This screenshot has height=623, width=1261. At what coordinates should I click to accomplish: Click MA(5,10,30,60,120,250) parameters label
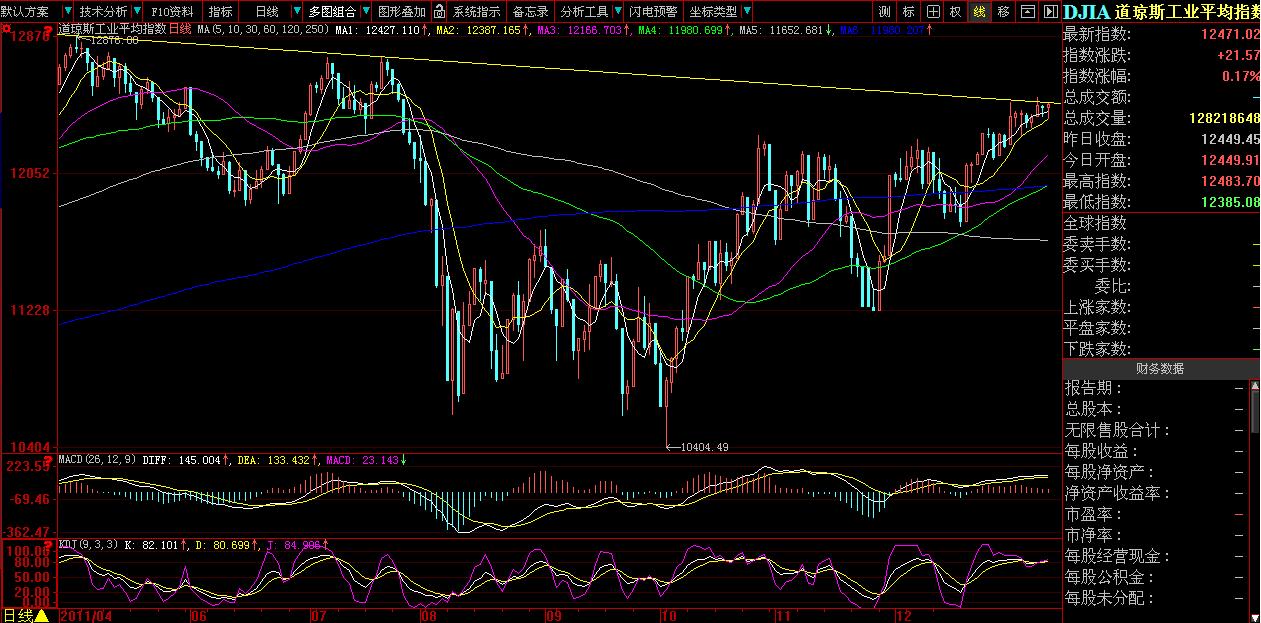(x=263, y=30)
